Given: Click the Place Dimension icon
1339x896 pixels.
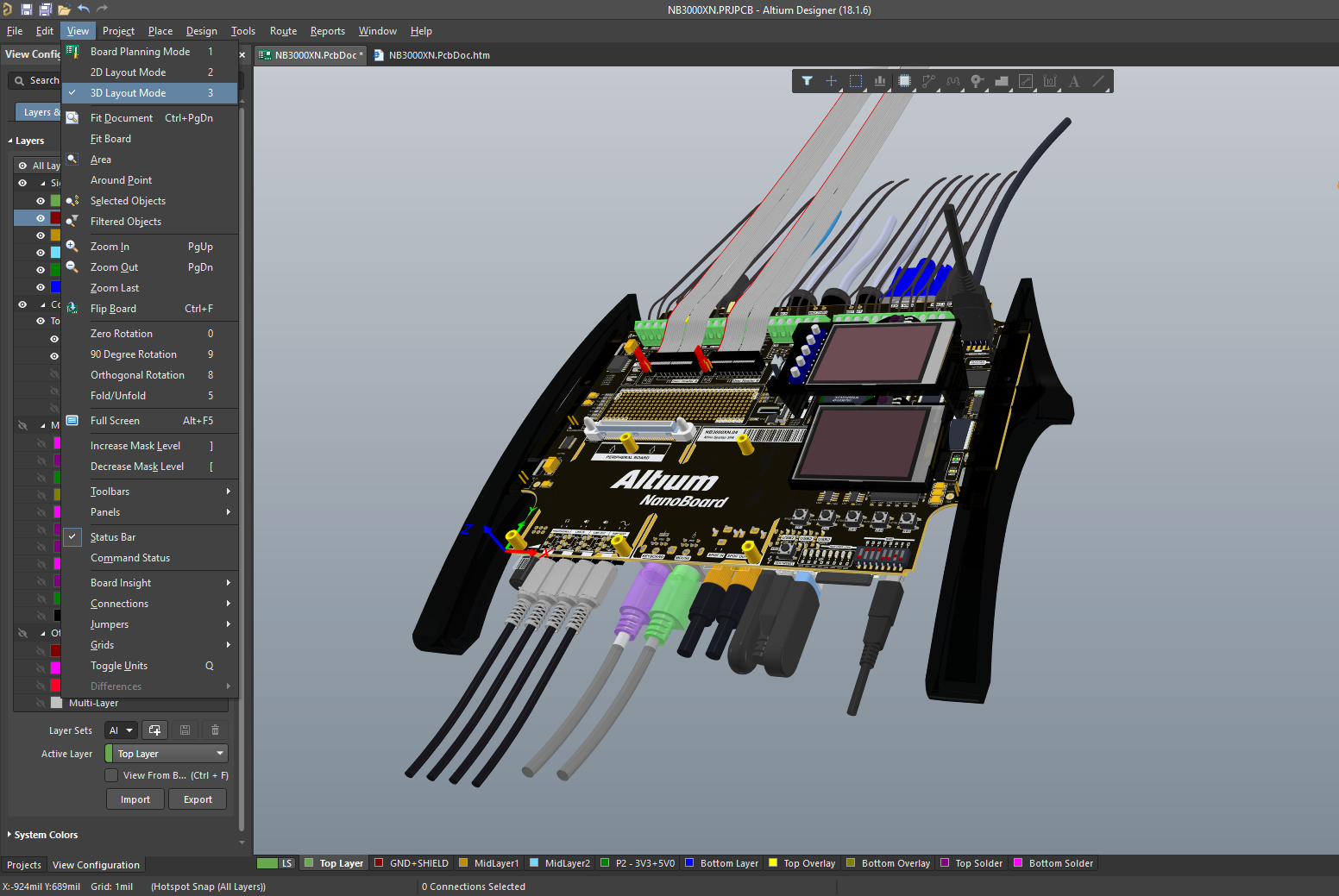Looking at the screenshot, I should click(1050, 81).
